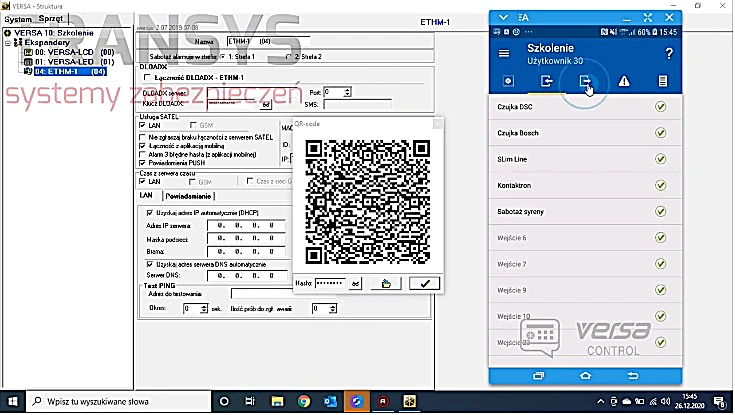The height and width of the screenshot is (415, 735).
Task: Select Strefa 1 for sabotage alarm
Action: coord(223,57)
